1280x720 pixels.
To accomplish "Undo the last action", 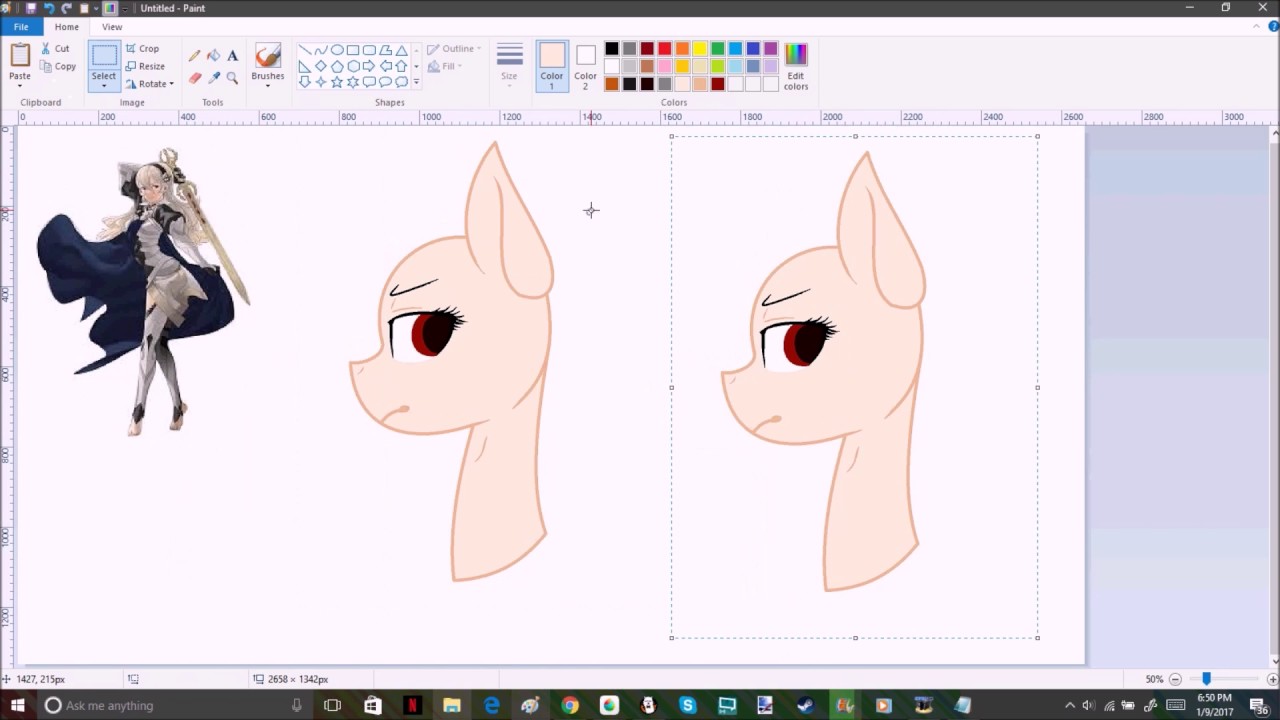I will (49, 8).
